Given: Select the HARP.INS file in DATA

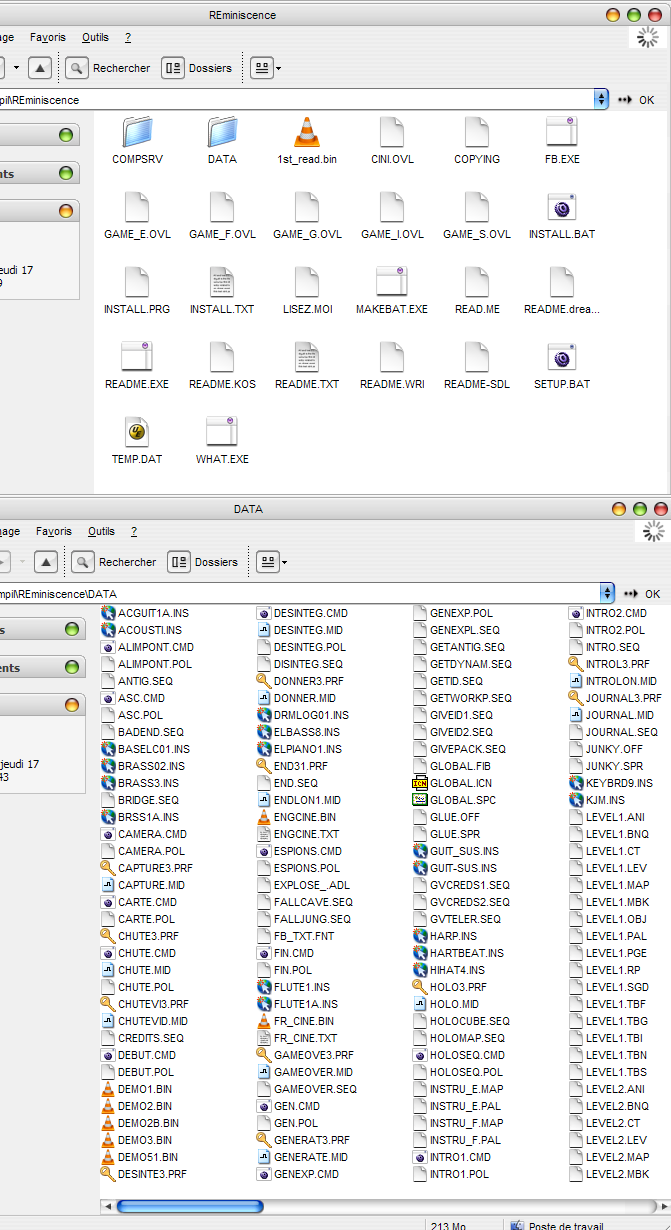Looking at the screenshot, I should tap(452, 936).
